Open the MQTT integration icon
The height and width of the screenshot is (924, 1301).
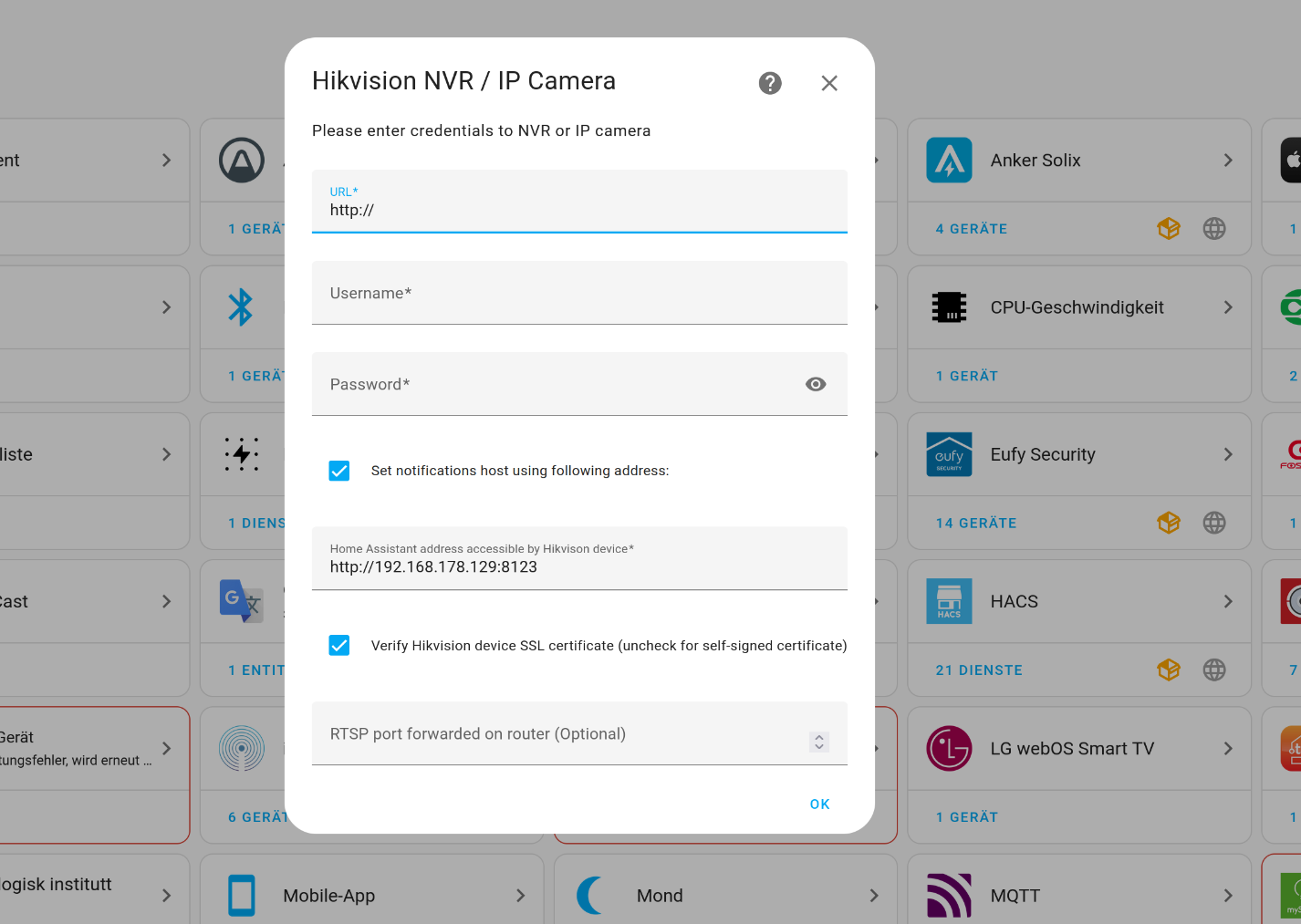point(949,896)
